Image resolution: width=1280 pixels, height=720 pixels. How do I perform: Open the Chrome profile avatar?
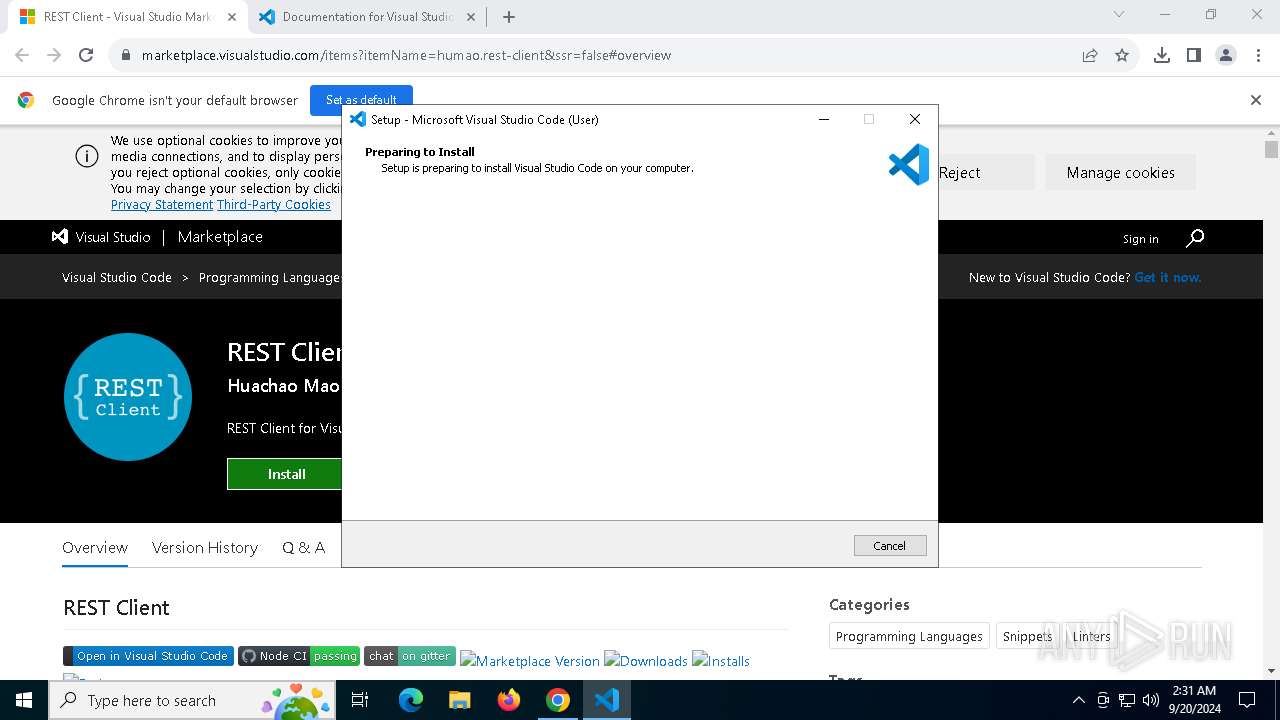1226,55
